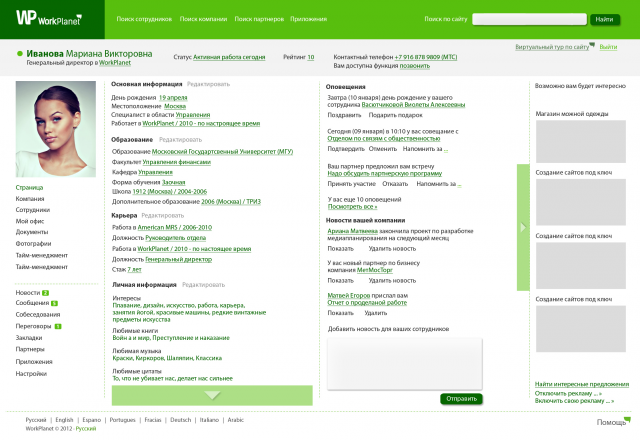Open the rating value 10
Screen dimensions: 640x440
311,57
